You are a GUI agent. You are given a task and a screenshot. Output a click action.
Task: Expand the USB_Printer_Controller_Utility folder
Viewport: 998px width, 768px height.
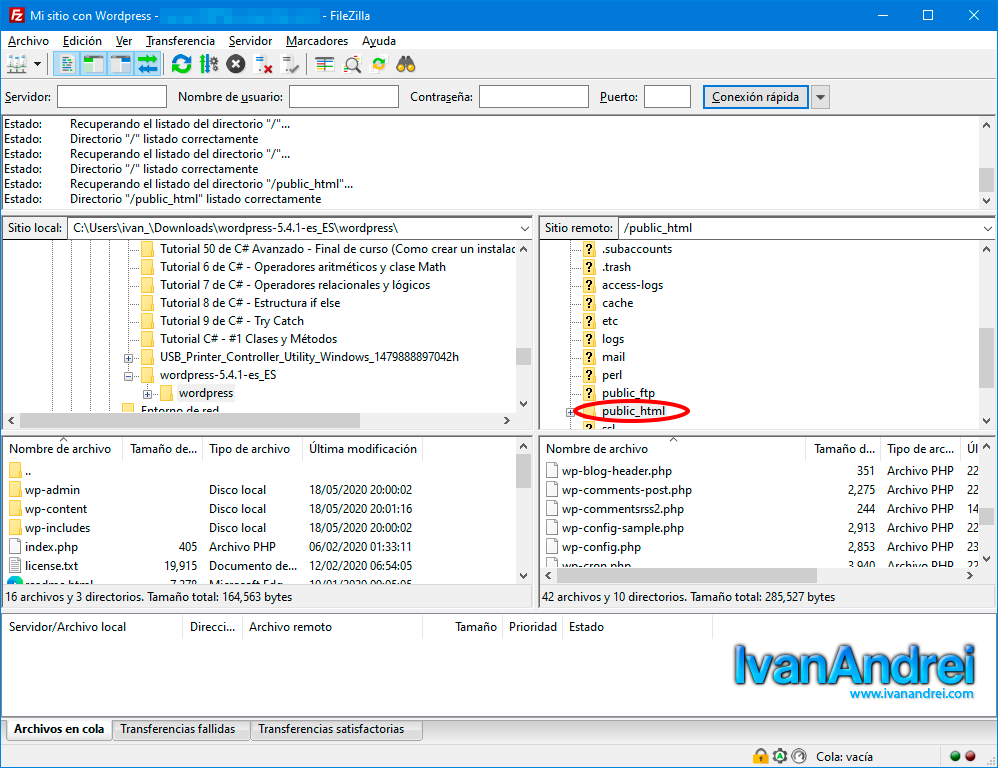(129, 358)
